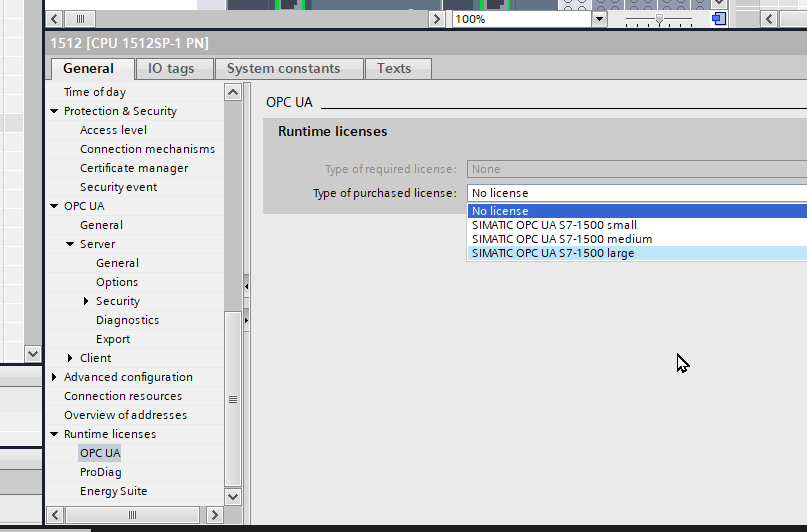Select Energy Suite runtime license entry

coord(113,491)
